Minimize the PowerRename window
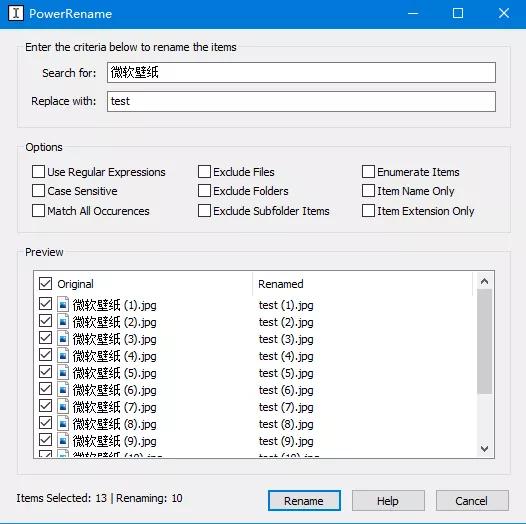 [x=413, y=13]
